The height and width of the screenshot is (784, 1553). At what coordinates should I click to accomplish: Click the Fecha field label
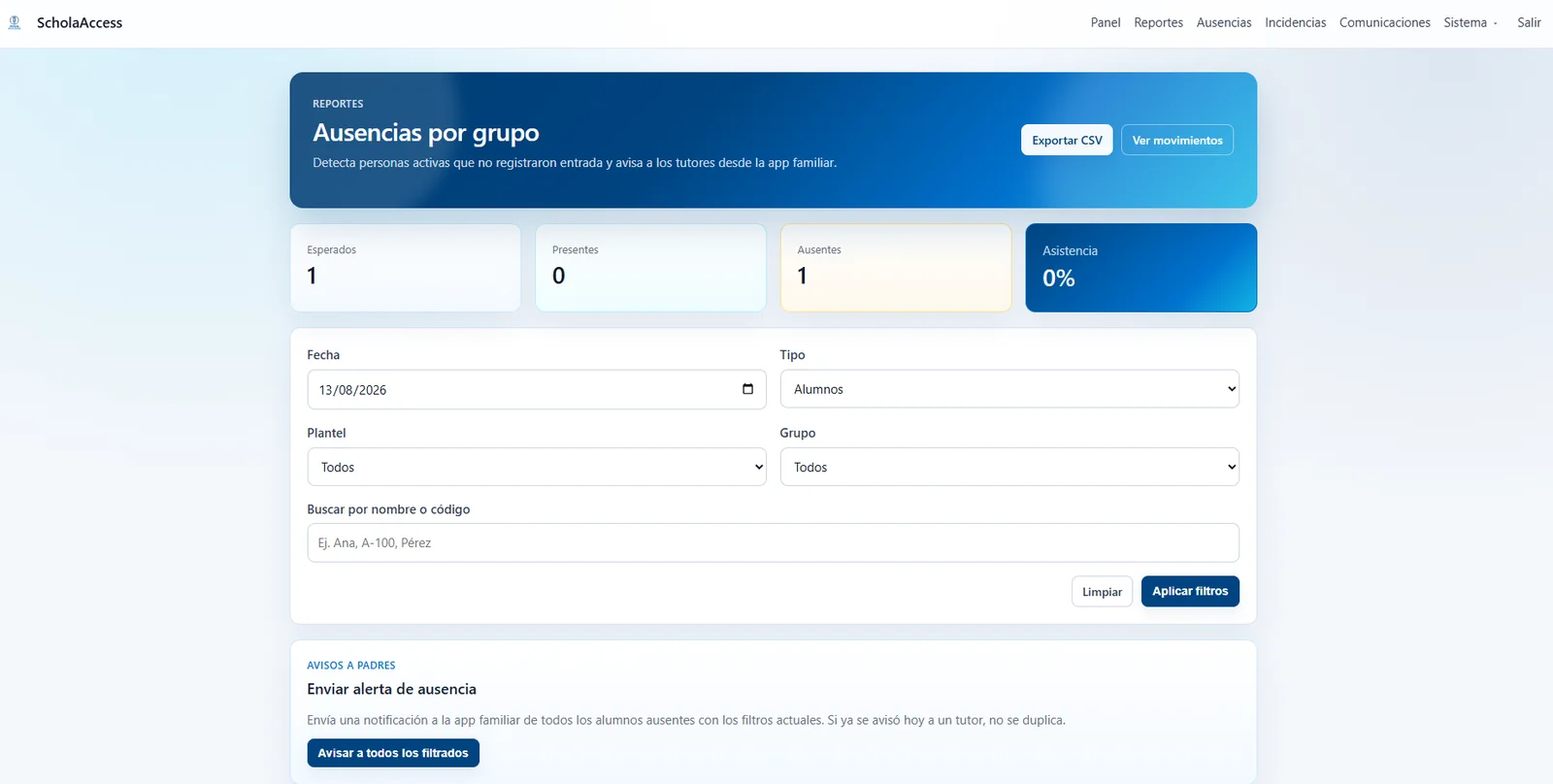(323, 355)
